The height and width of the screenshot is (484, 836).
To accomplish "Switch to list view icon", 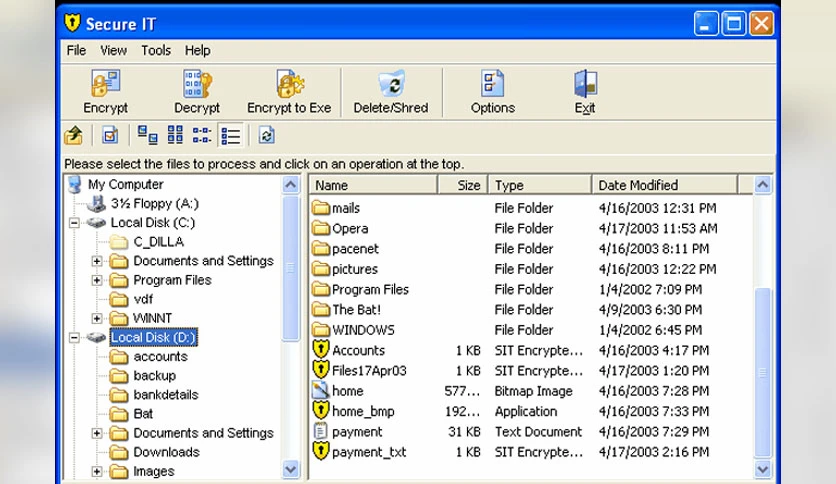I will pos(202,135).
